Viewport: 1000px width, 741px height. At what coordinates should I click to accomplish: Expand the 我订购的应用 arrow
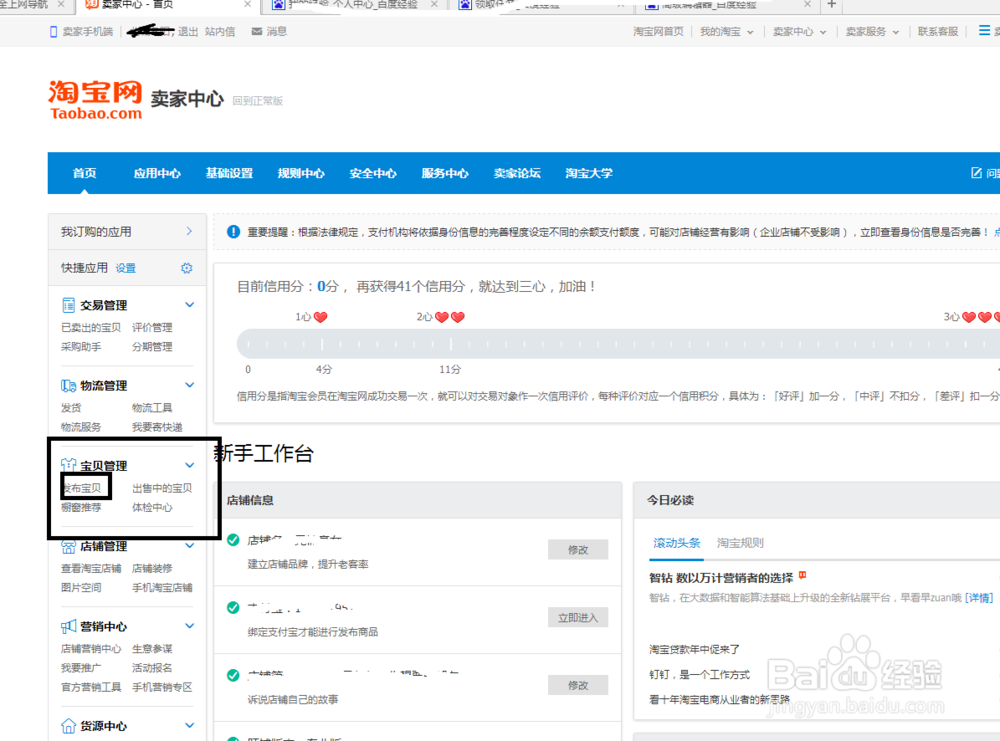[189, 231]
